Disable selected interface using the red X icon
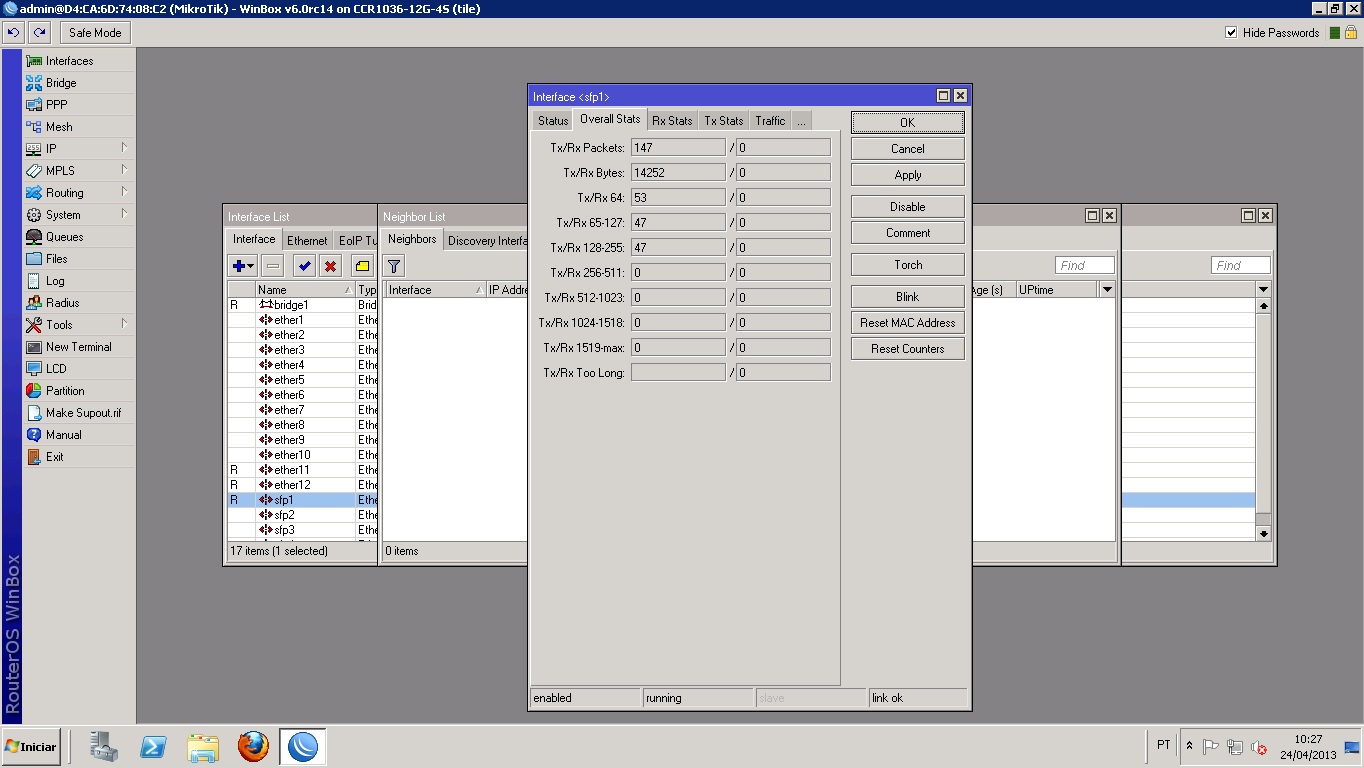This screenshot has height=768, width=1364. click(330, 266)
